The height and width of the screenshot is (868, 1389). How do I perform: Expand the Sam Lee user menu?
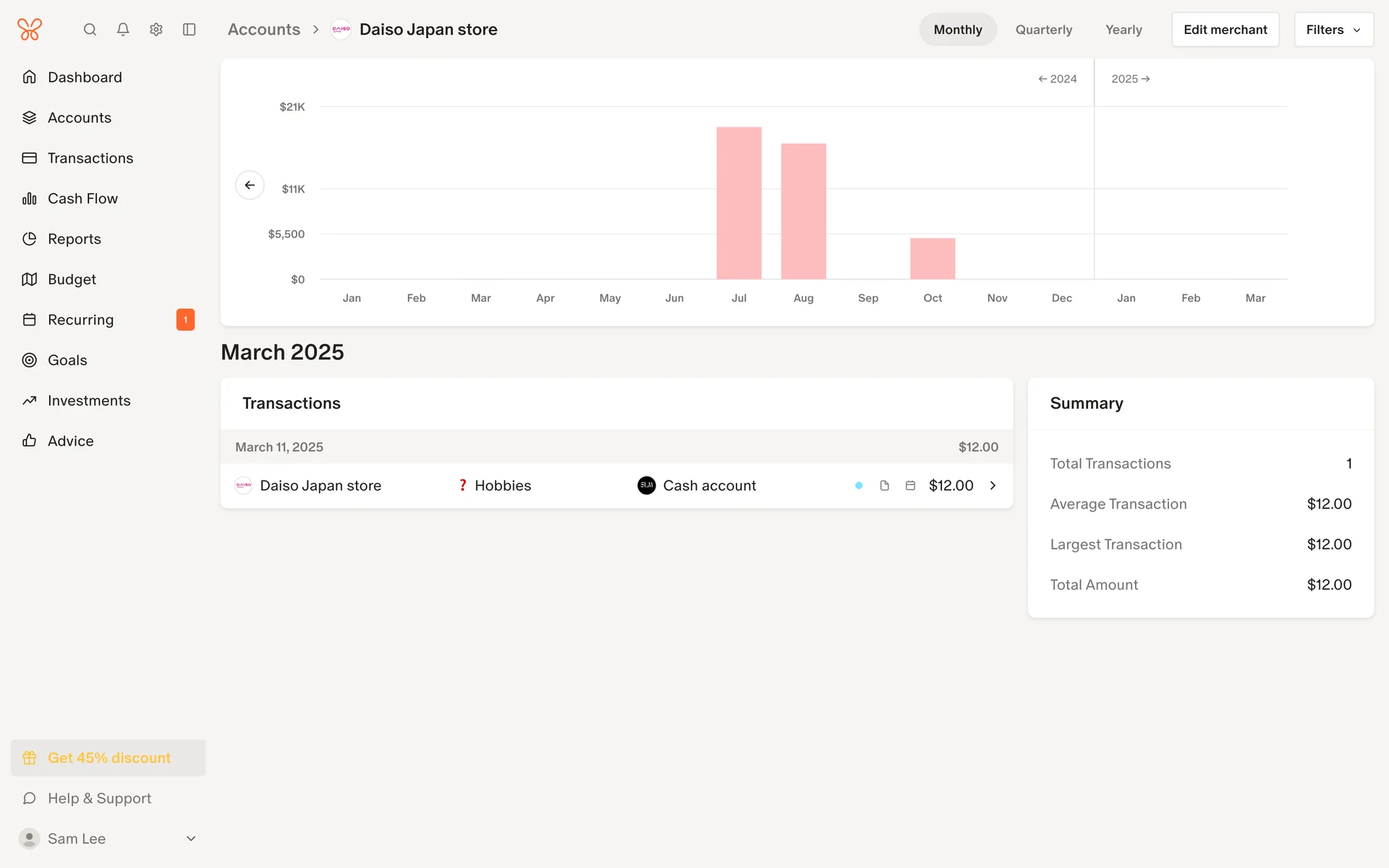(x=191, y=839)
